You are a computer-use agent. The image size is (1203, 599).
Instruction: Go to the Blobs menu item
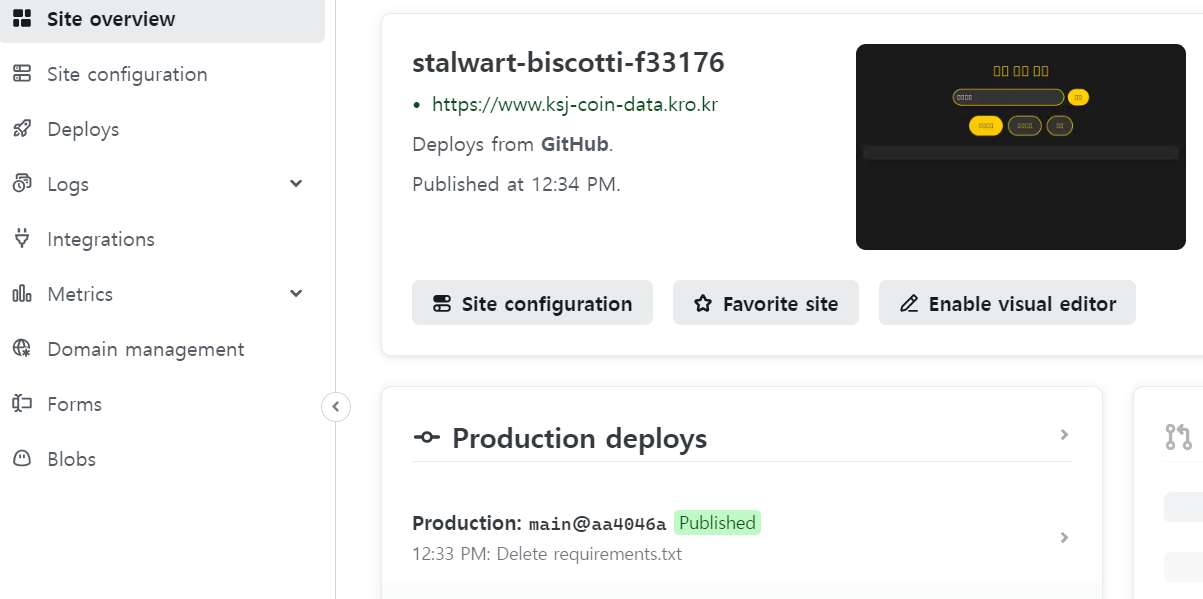coord(71,459)
